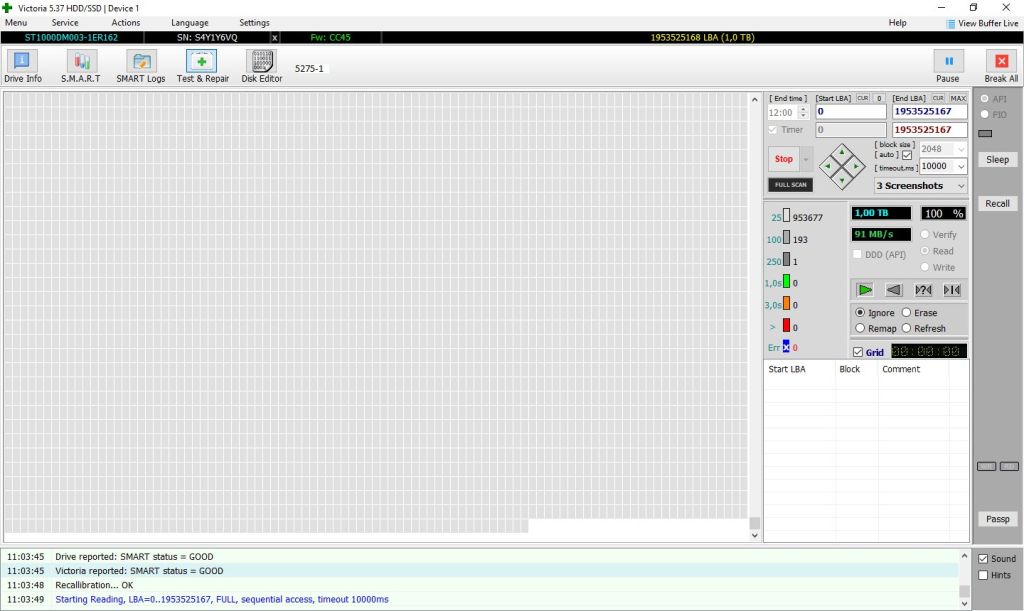Image resolution: width=1024 pixels, height=611 pixels.
Task: Switch to the Disk Editor
Action: pyautogui.click(x=262, y=67)
